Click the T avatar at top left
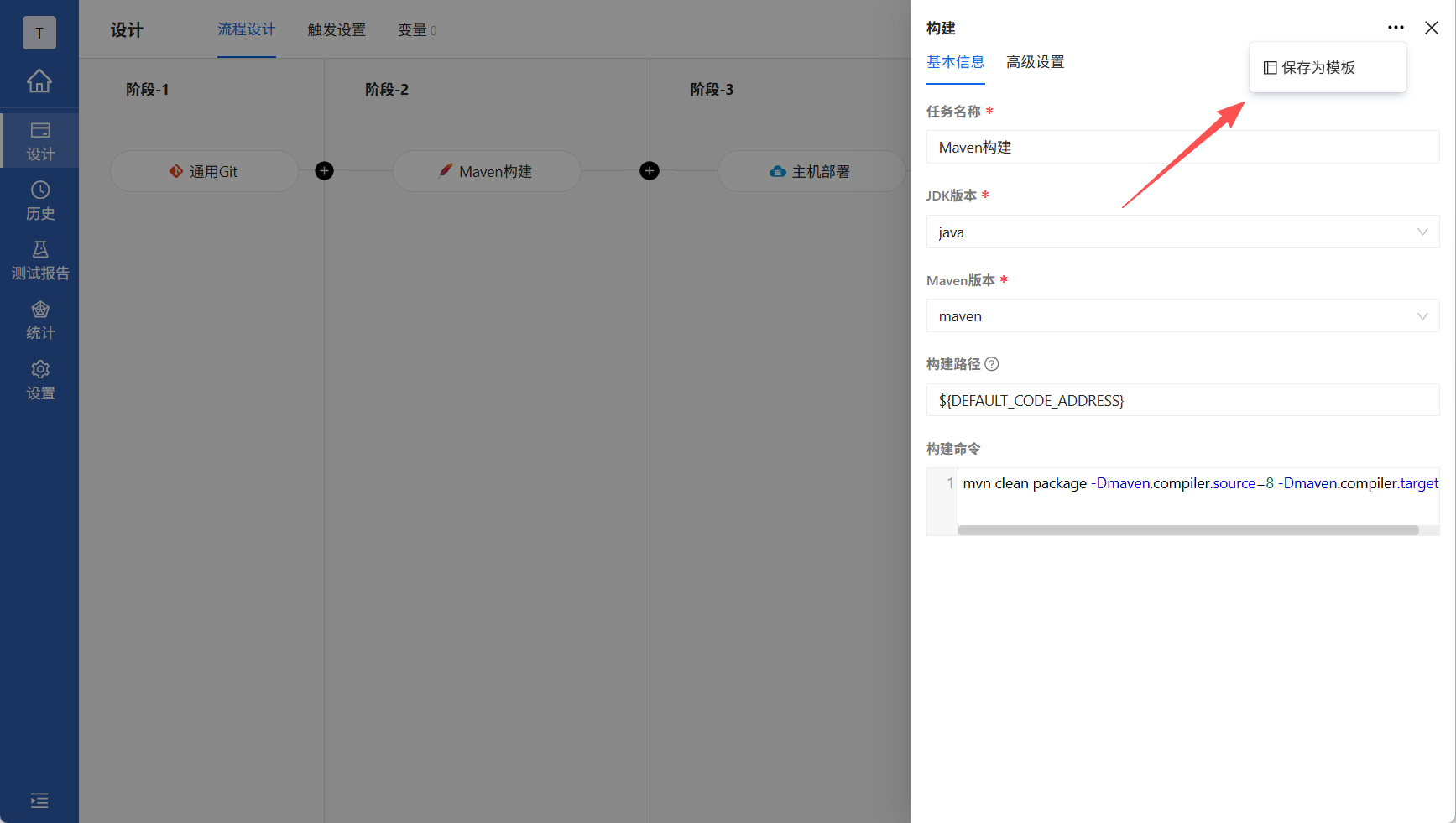Viewport: 1456px width, 823px height. (39, 33)
